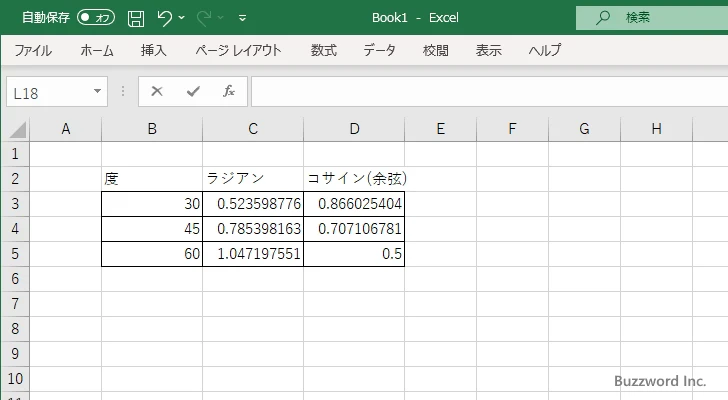Viewport: 728px width, 400px height.
Task: Open the 表示 tab
Action: pos(488,50)
